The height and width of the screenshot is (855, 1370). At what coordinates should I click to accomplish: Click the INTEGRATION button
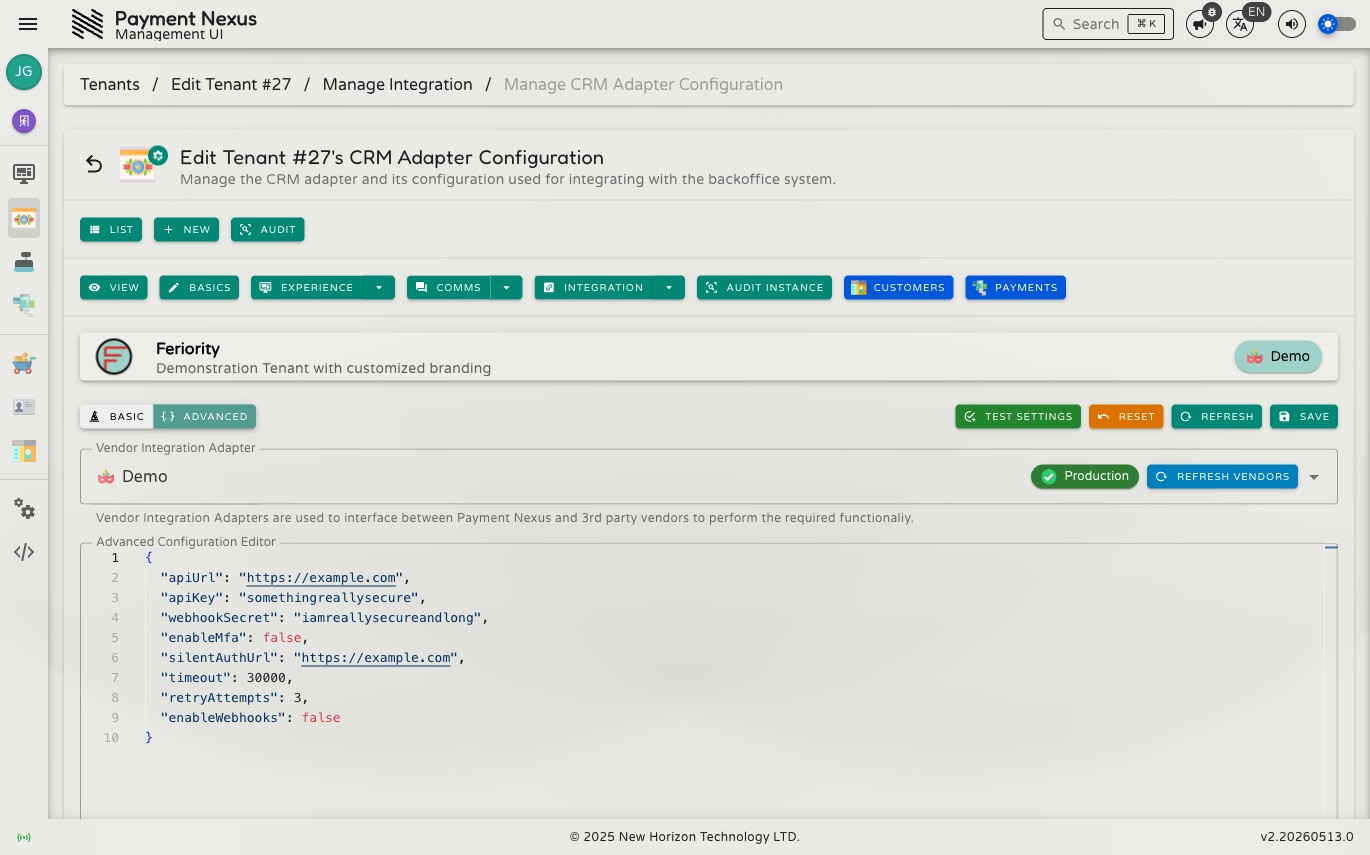pos(594,288)
